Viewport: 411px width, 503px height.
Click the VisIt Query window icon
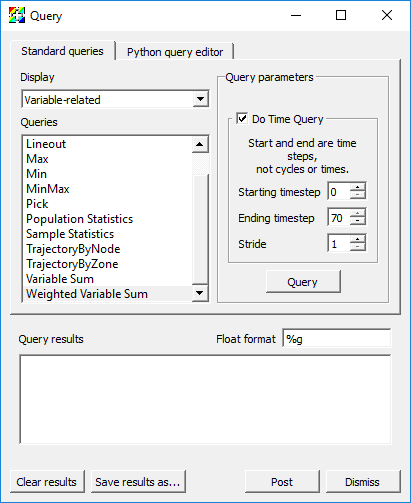tap(17, 15)
